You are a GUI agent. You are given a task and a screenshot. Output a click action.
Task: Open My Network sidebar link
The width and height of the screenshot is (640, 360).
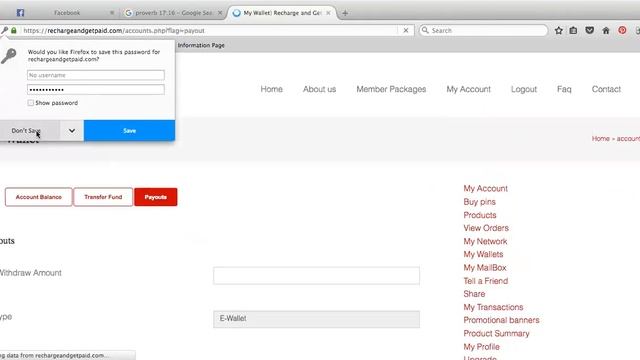tap(485, 241)
